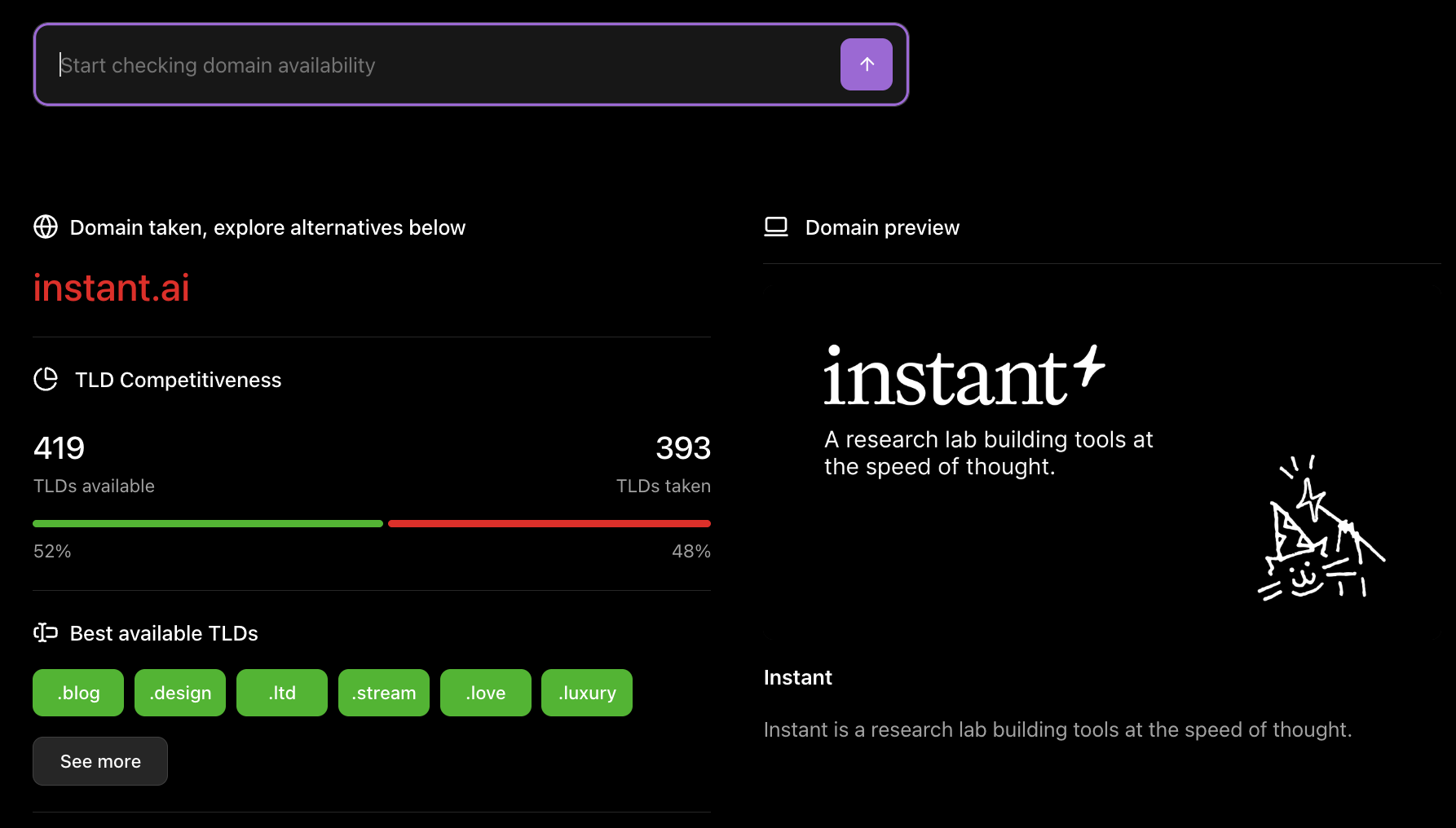The width and height of the screenshot is (1456, 828).
Task: Select the .blog TLD suggestion
Action: click(x=77, y=692)
